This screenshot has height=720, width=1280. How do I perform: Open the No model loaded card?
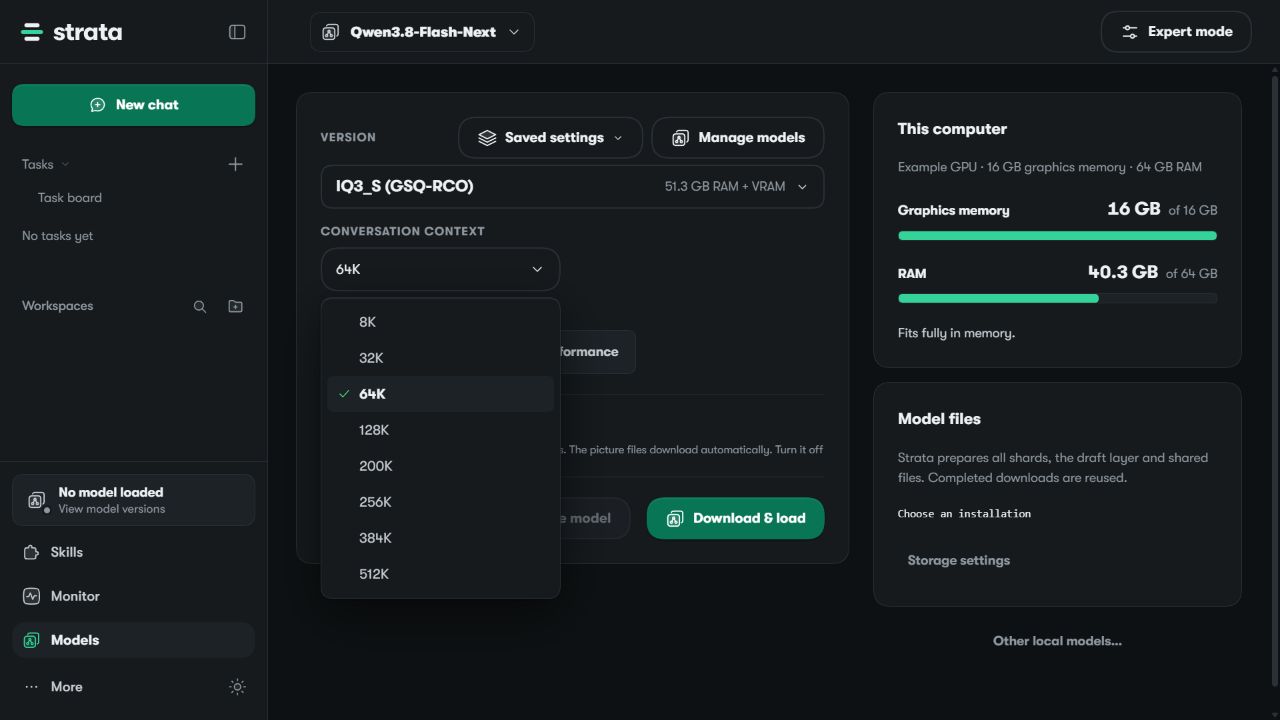pyautogui.click(x=133, y=500)
